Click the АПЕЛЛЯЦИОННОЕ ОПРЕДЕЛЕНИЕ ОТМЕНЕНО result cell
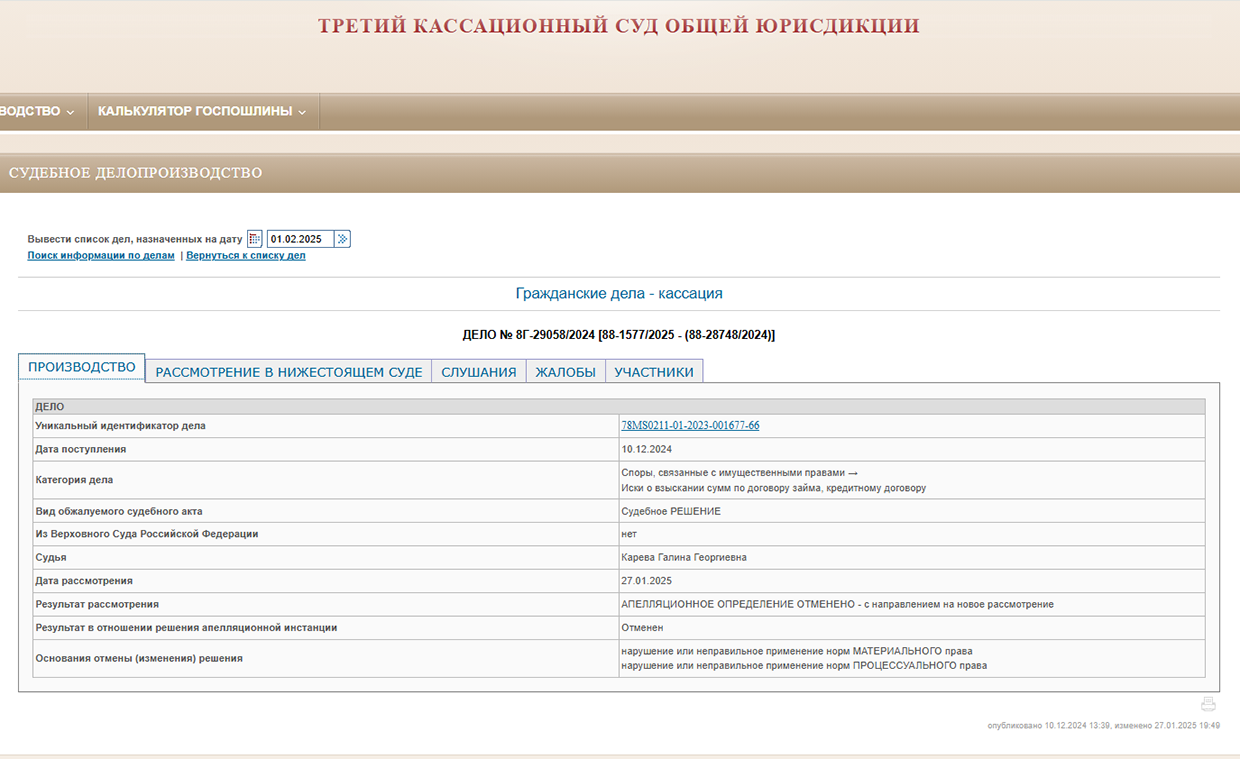The image size is (1240, 759). [836, 605]
